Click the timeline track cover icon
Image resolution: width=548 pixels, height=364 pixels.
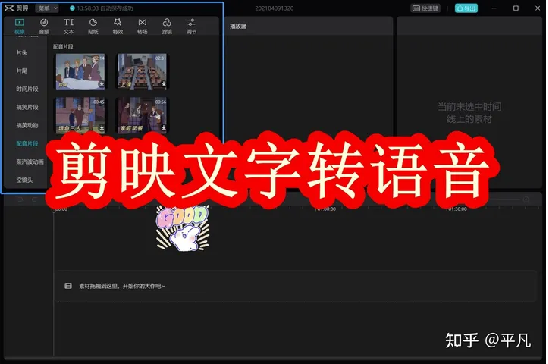(x=68, y=286)
